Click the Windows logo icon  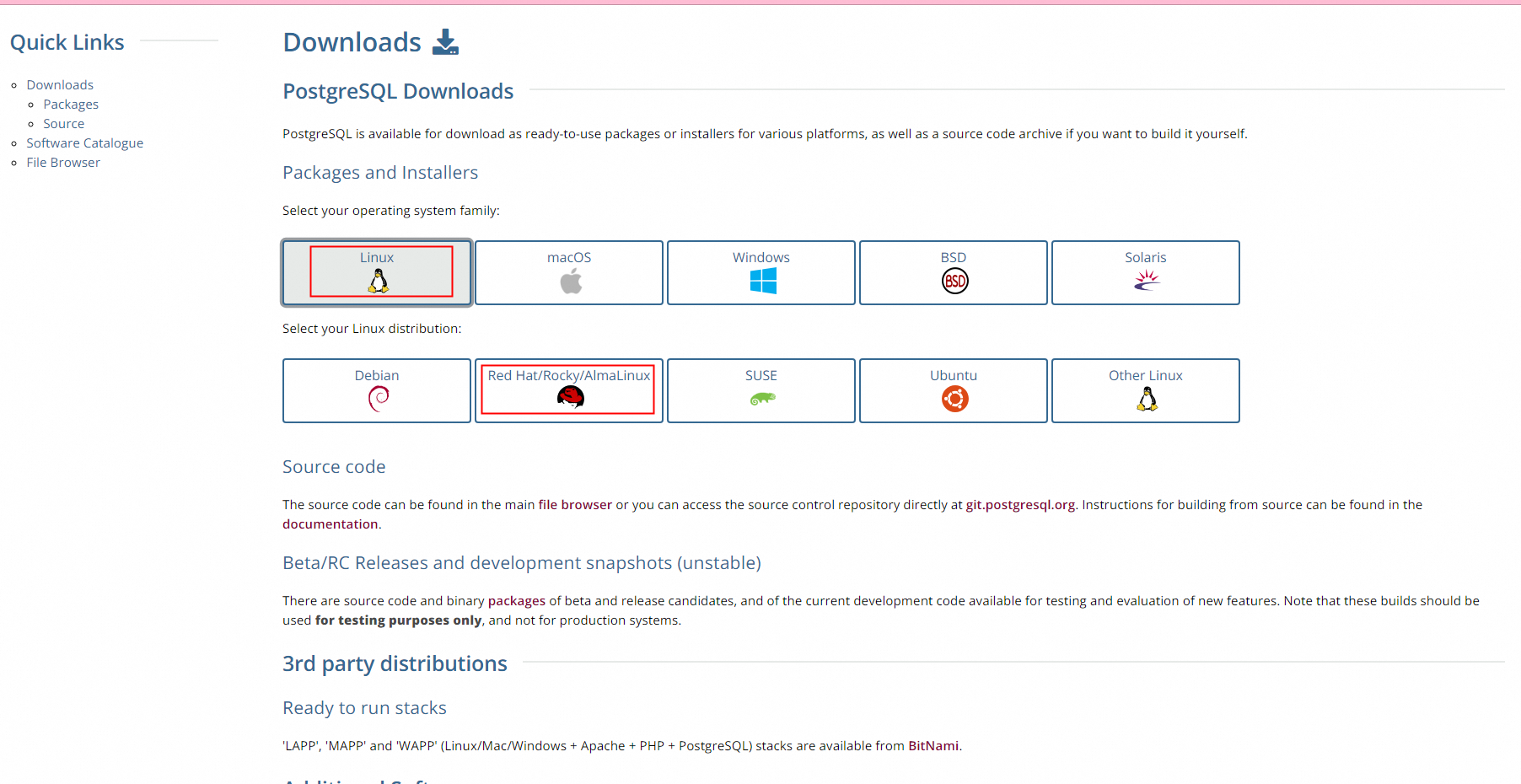(x=761, y=282)
